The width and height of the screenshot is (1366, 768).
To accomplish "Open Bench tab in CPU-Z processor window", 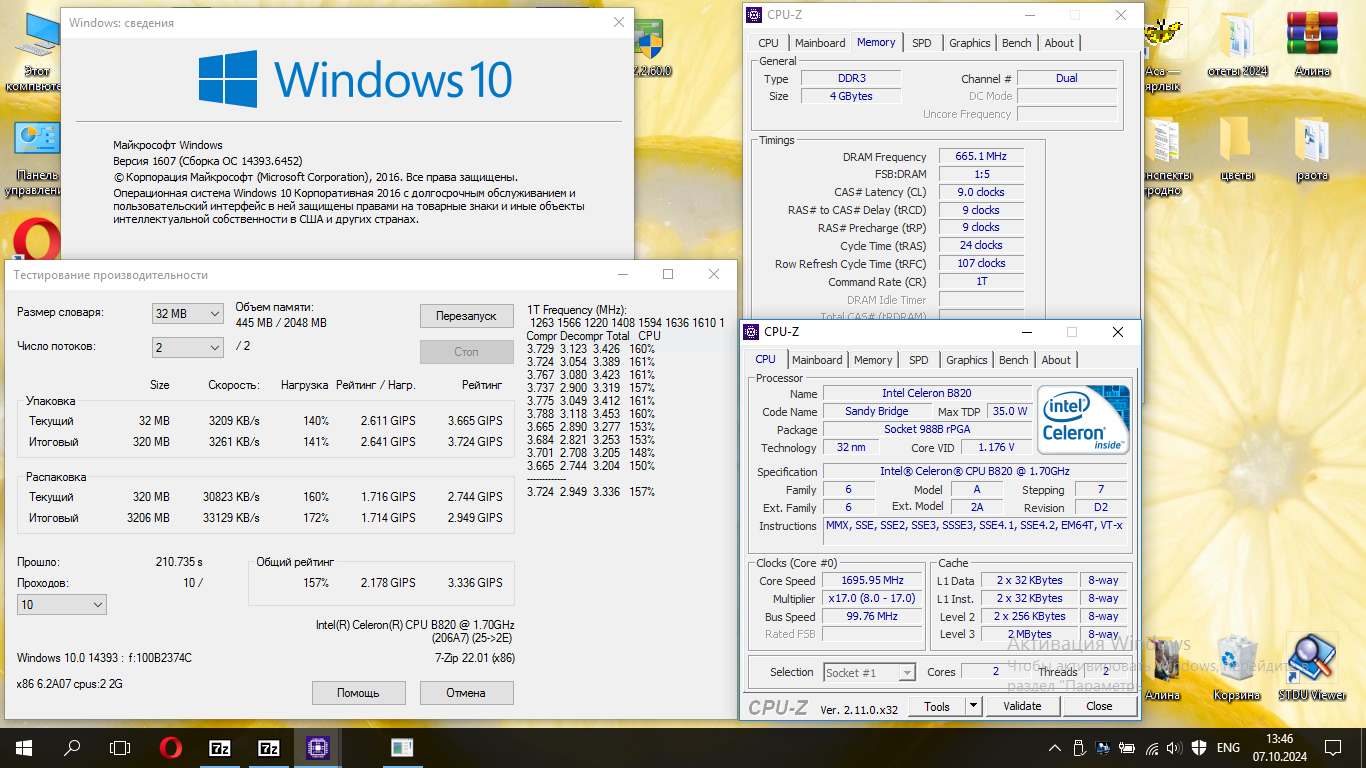I will pos(1013,360).
